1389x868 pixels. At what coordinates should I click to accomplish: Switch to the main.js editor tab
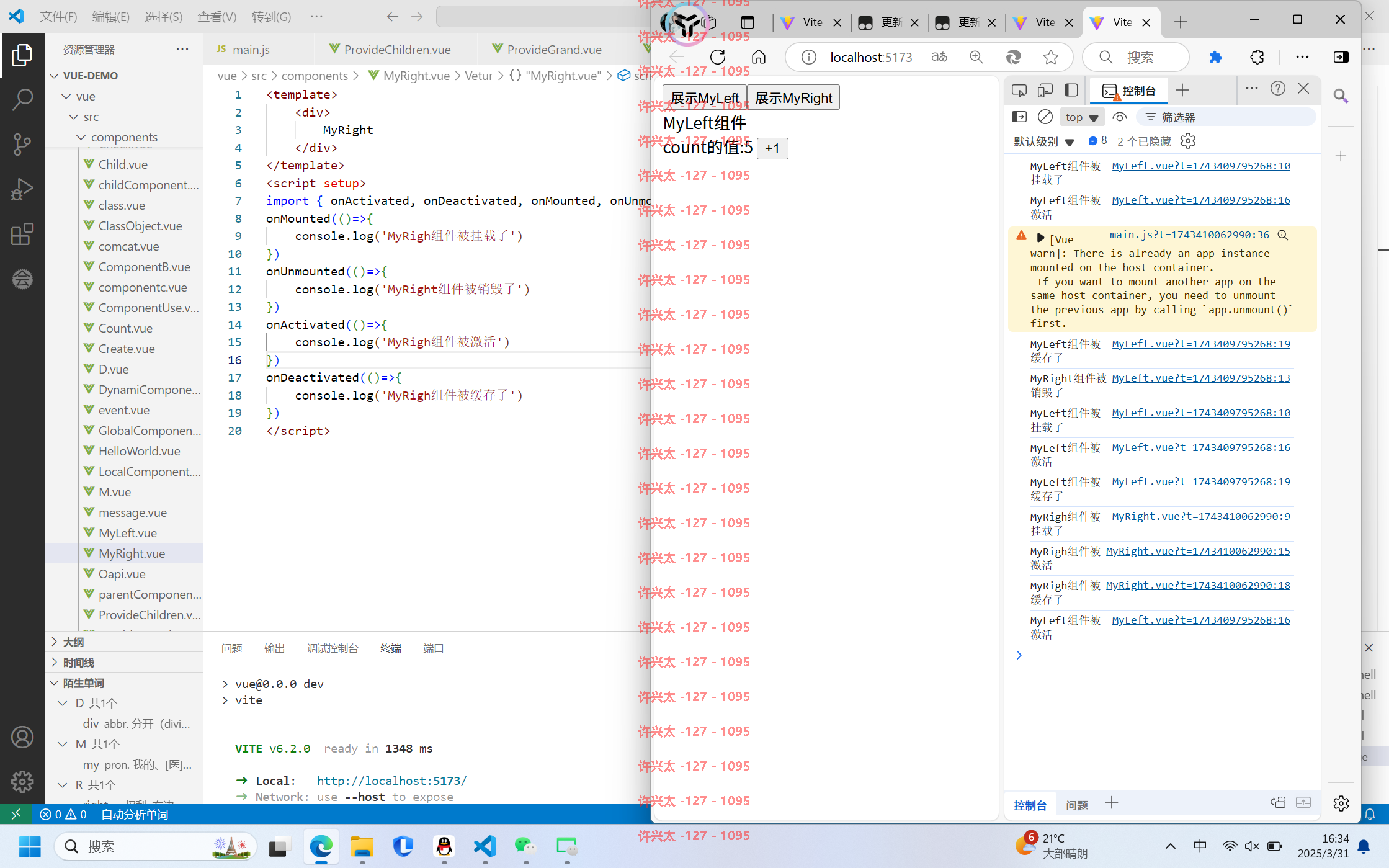pyautogui.click(x=251, y=50)
